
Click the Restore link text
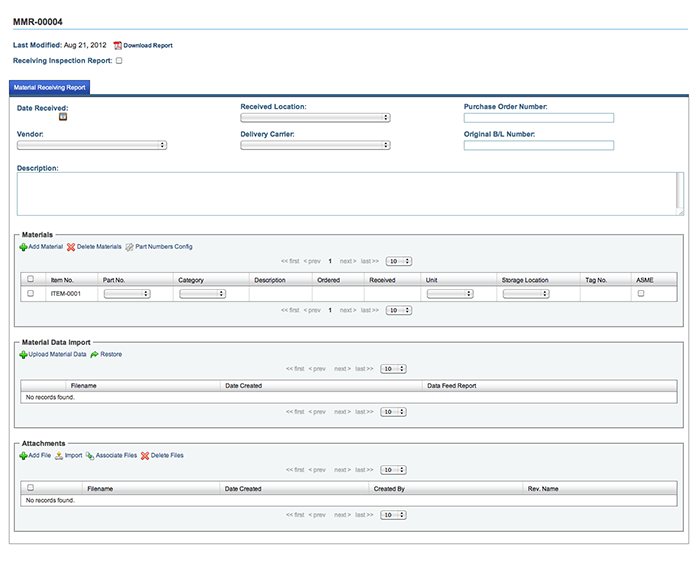click(111, 354)
